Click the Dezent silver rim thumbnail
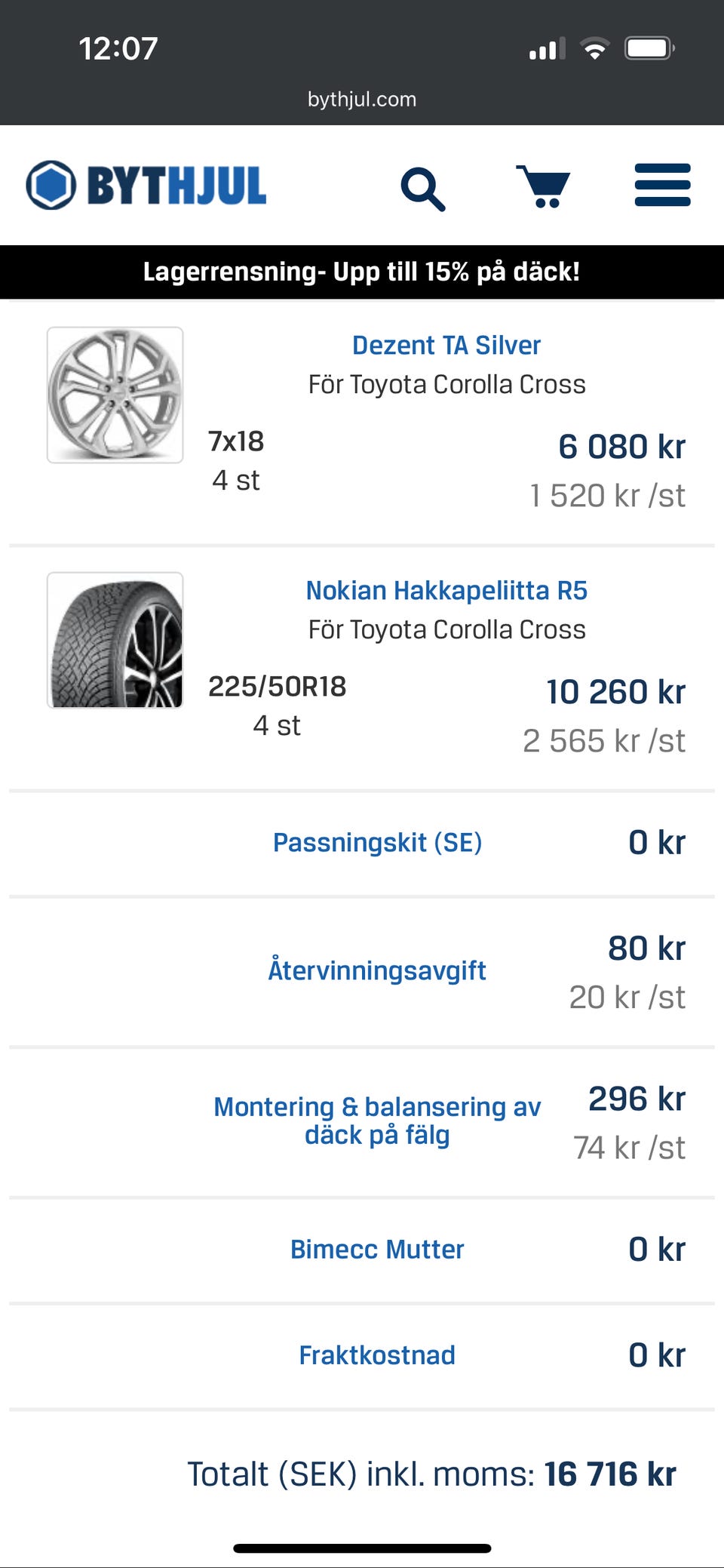The height and width of the screenshot is (1568, 724). click(x=115, y=395)
